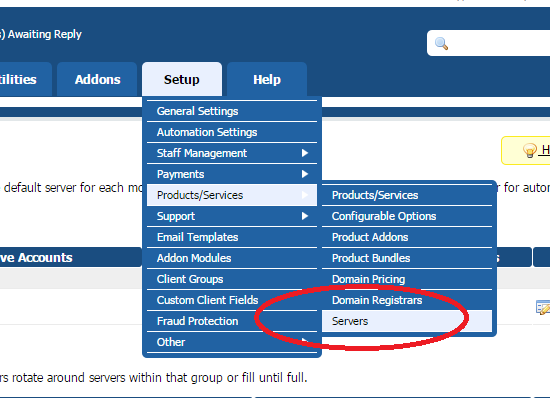This screenshot has height=398, width=550.
Task: Expand Staff Management submenu arrow
Action: point(305,153)
